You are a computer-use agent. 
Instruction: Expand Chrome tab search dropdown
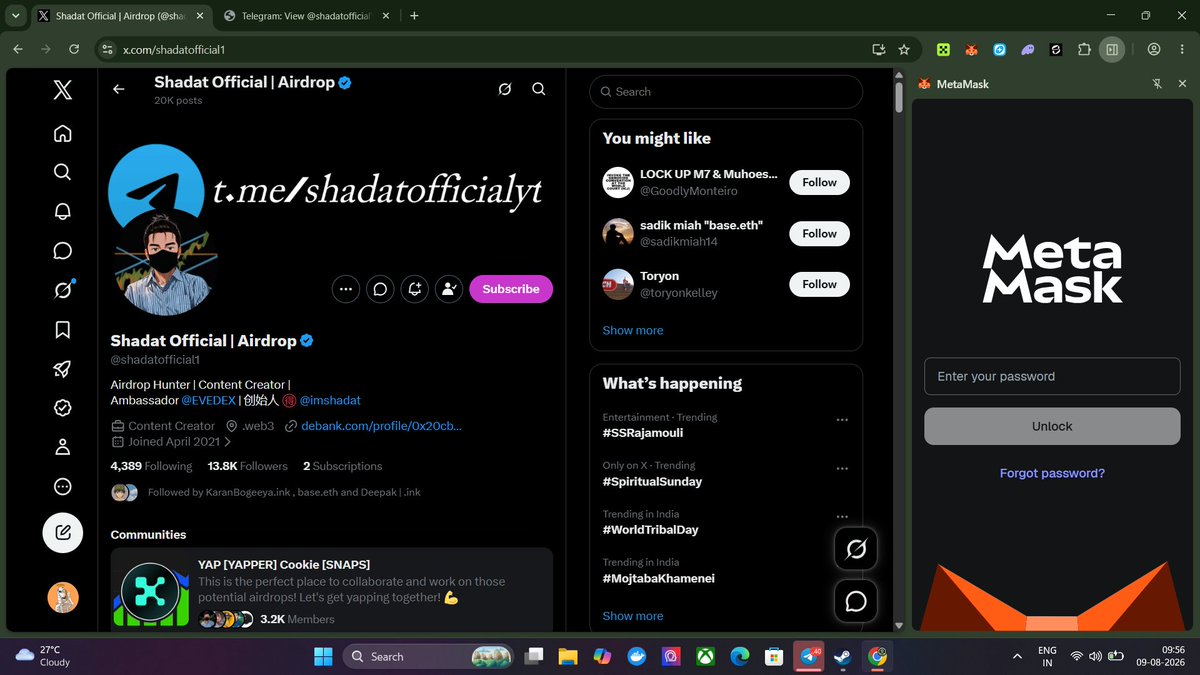[15, 15]
